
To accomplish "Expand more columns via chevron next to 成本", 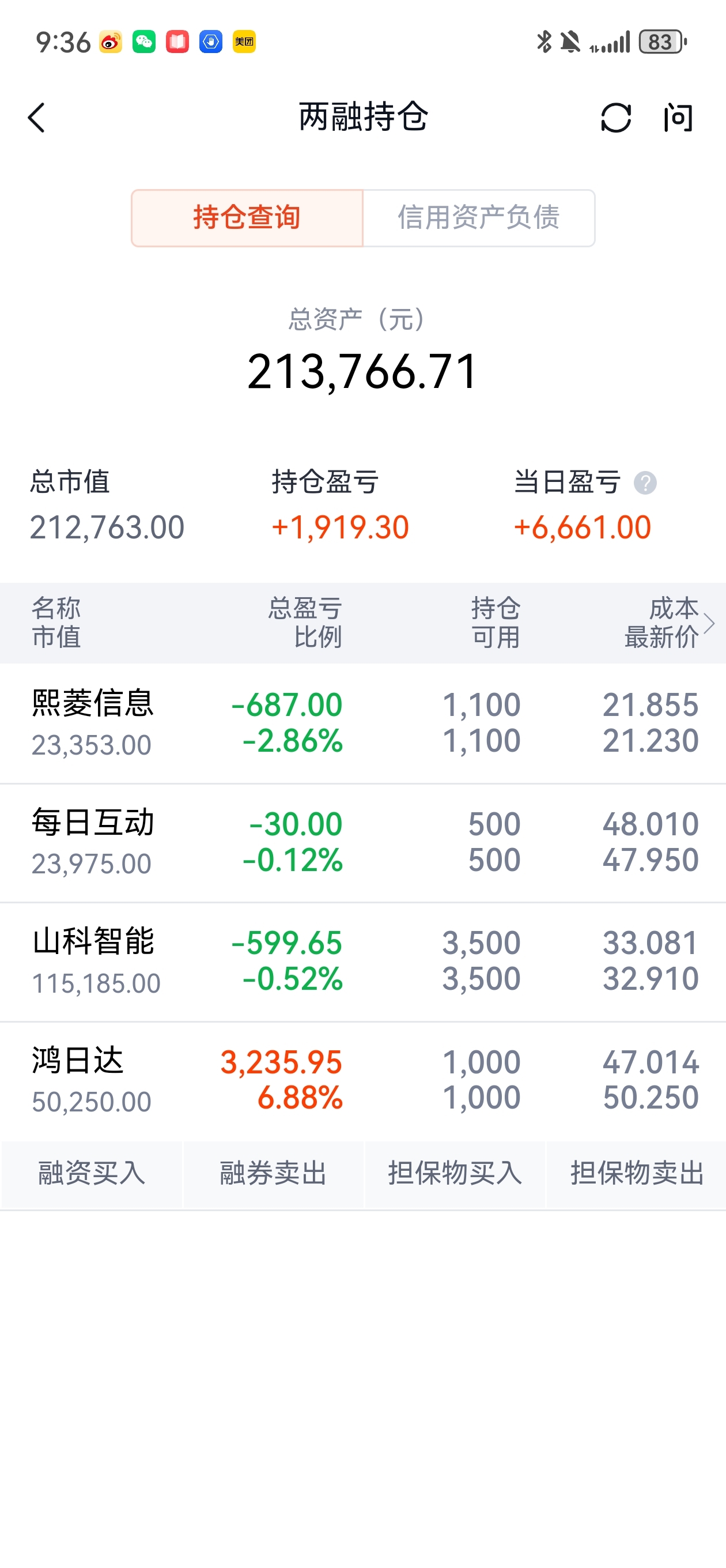I will click(709, 623).
